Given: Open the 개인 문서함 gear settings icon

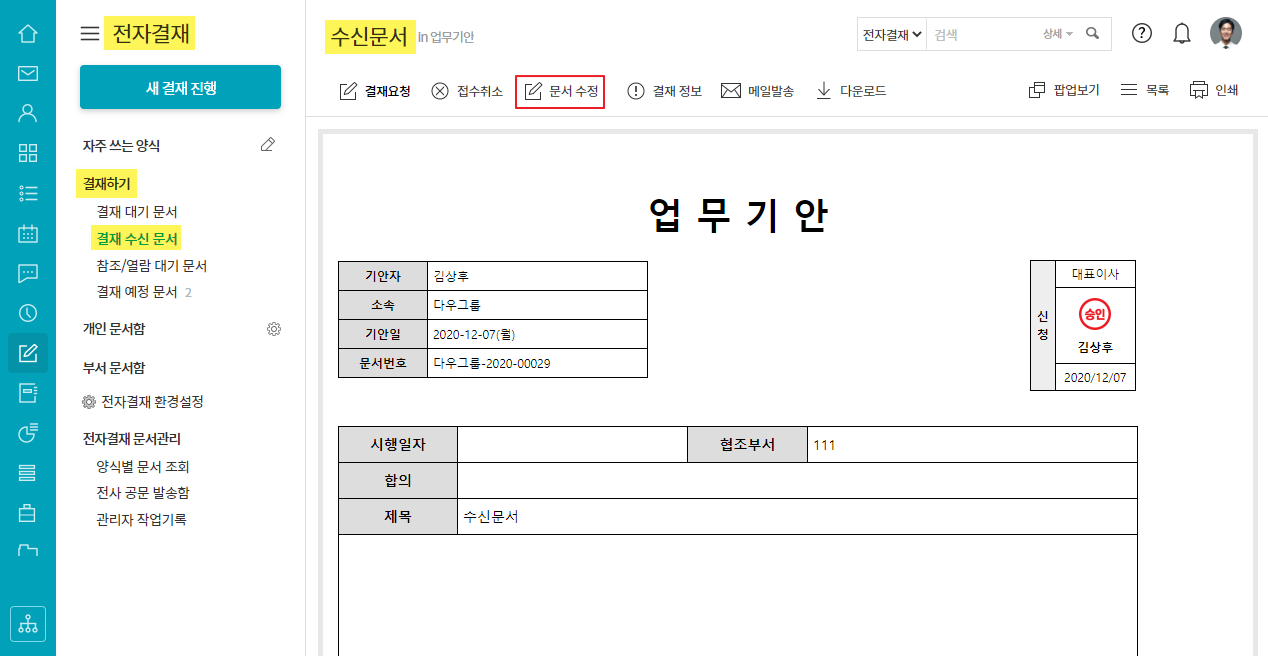Looking at the screenshot, I should click(274, 329).
